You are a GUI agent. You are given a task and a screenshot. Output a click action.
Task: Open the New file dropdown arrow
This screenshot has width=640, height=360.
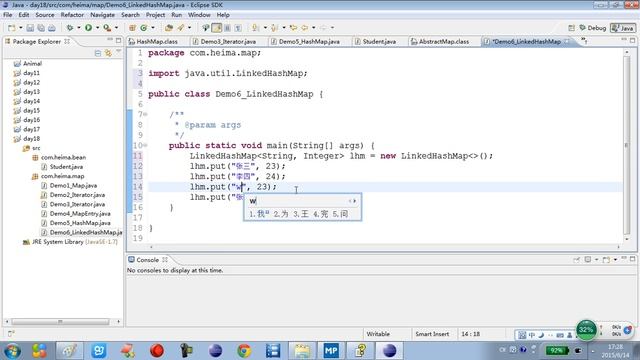[x=20, y=28]
